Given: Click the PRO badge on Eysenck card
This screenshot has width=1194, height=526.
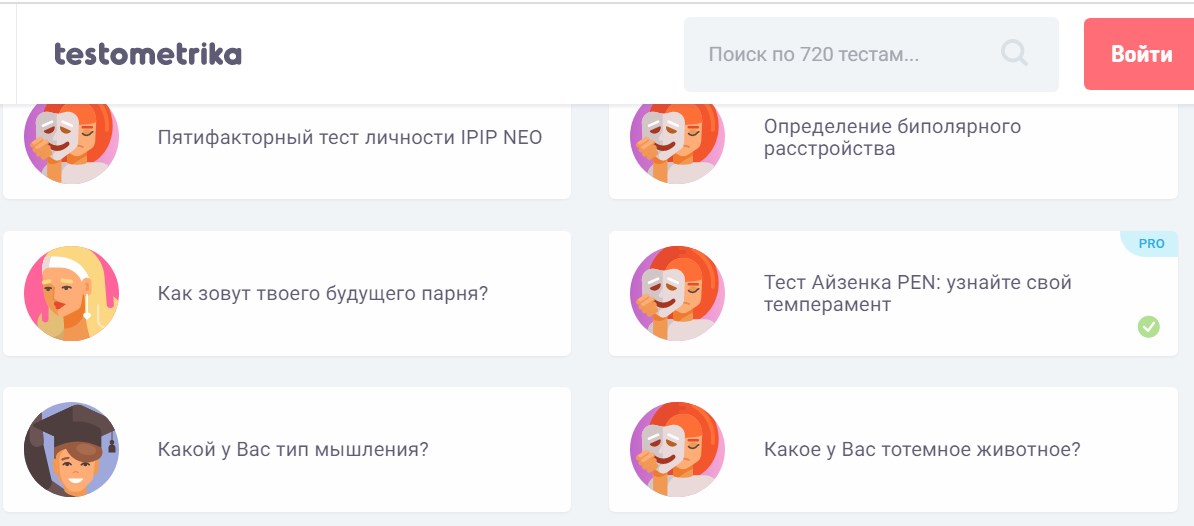Looking at the screenshot, I should (x=1151, y=244).
